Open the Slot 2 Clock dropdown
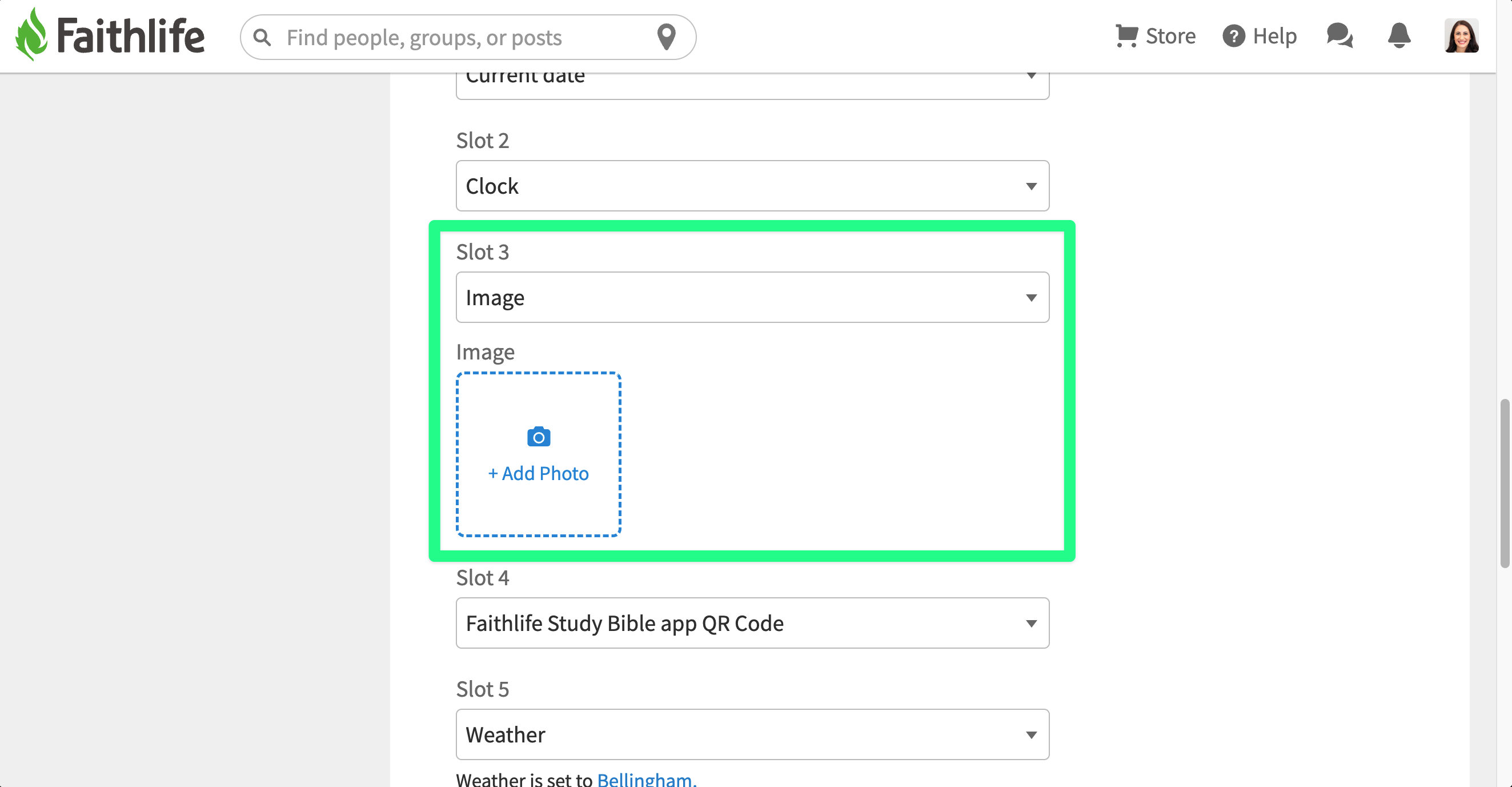The image size is (1512, 787). (x=752, y=186)
